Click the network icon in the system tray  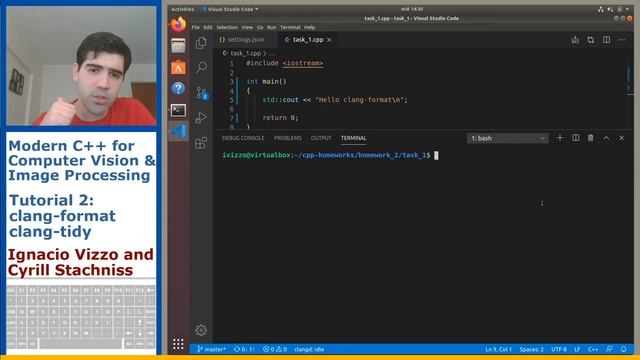coord(601,9)
